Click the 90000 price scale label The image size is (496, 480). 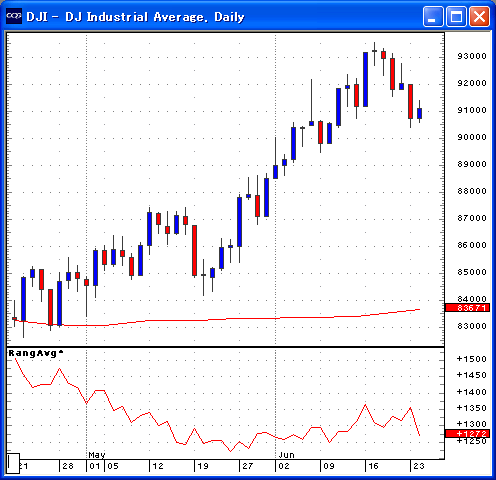click(472, 137)
